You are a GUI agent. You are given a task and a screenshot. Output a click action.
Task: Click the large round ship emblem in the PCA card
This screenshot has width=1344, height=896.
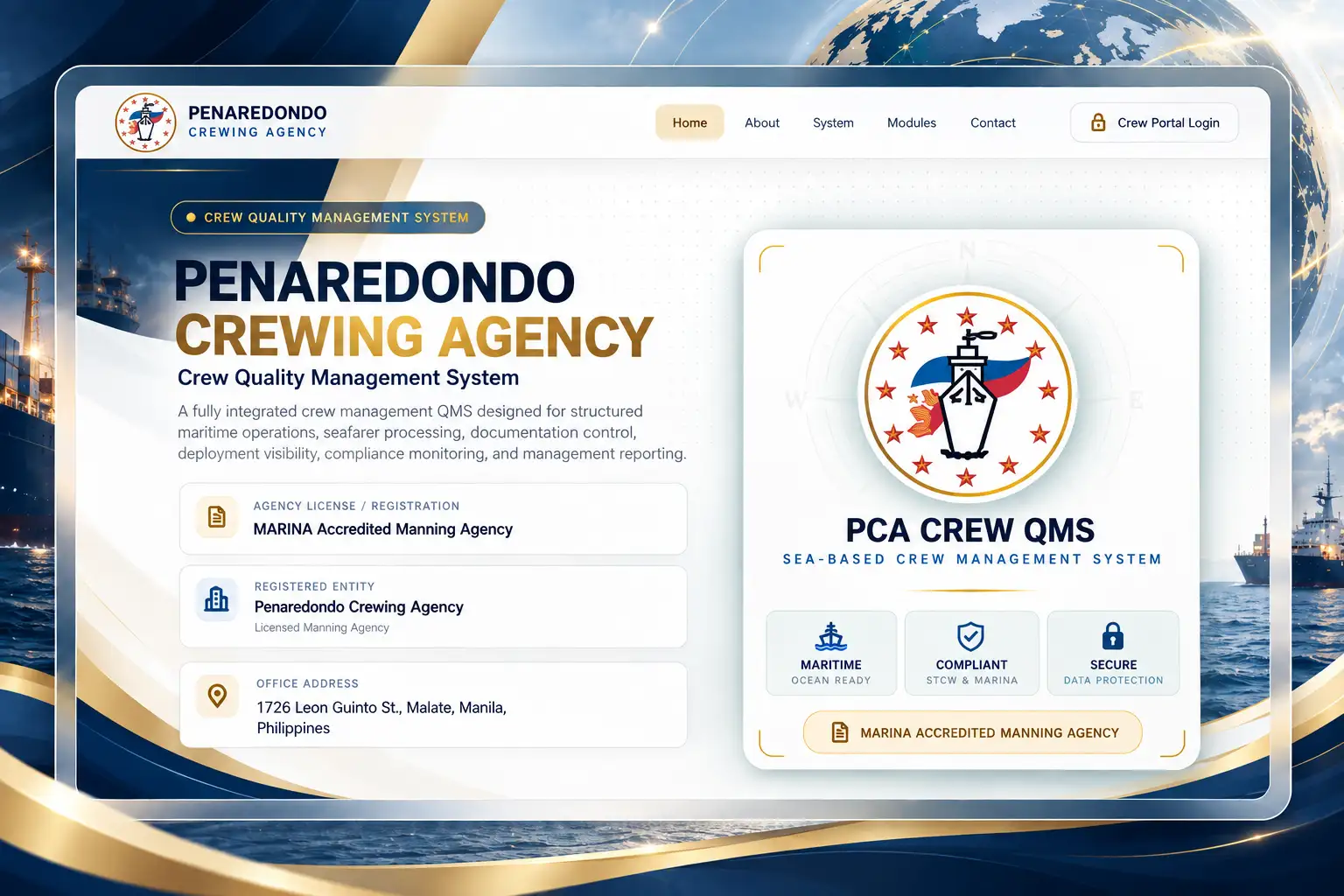coord(967,394)
